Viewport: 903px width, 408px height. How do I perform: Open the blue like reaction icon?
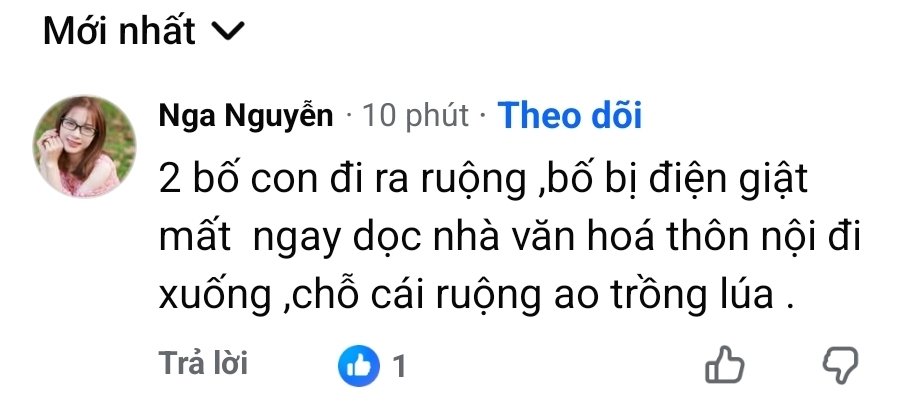pos(359,365)
